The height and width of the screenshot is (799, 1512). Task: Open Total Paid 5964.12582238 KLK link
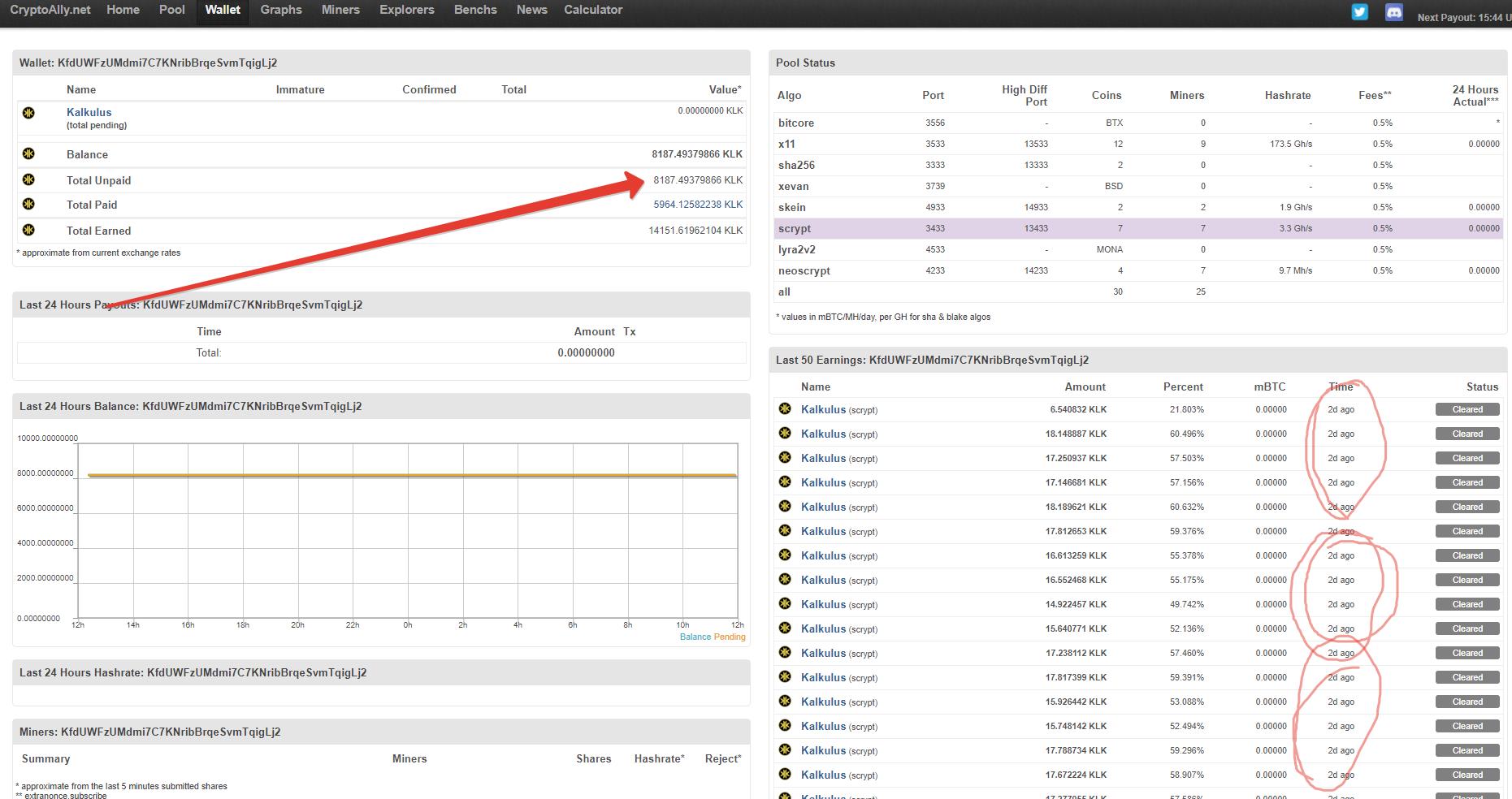pos(698,205)
